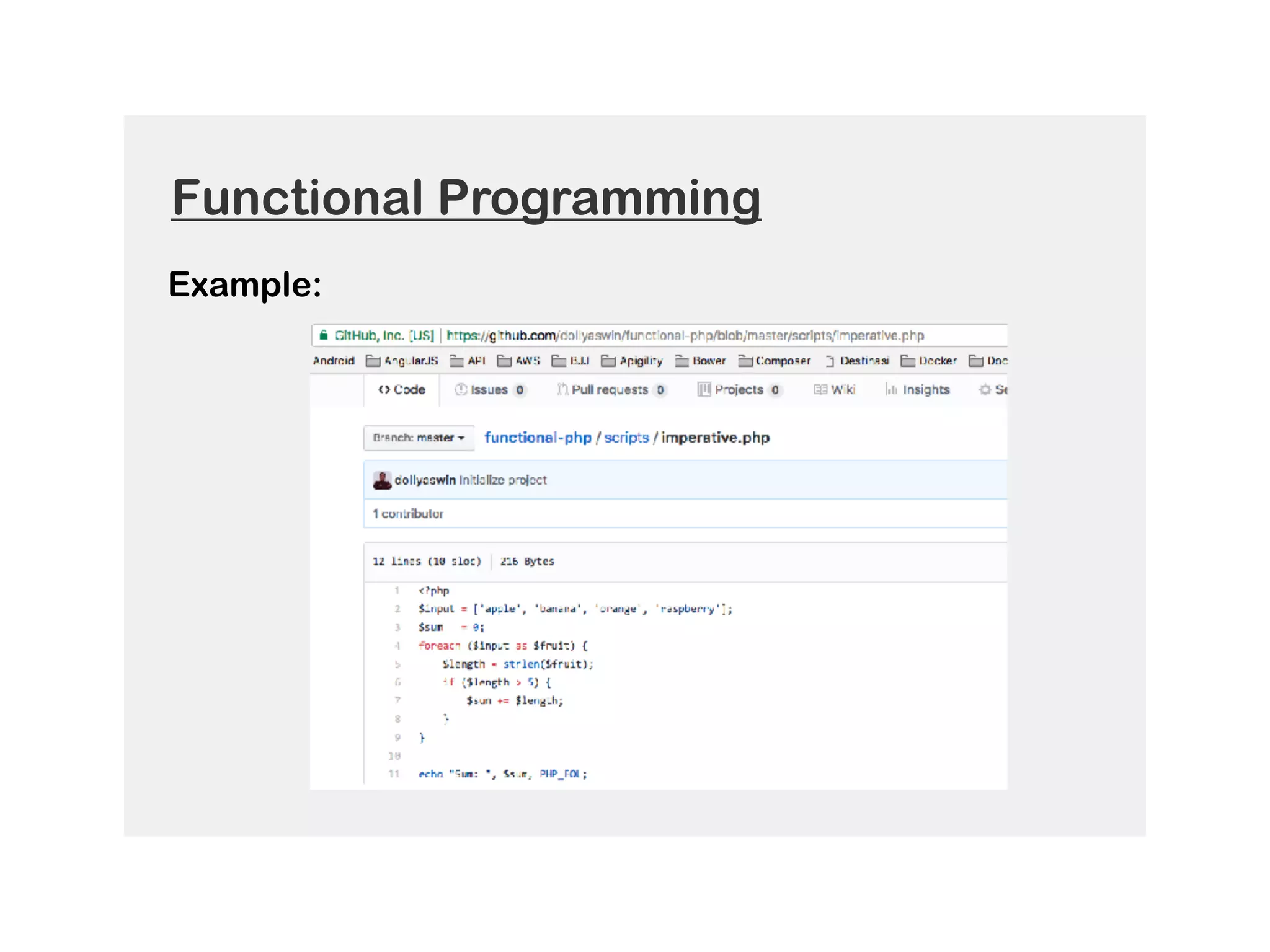The height and width of the screenshot is (952, 1270).
Task: Open the Destinasi bookmark
Action: [x=857, y=361]
